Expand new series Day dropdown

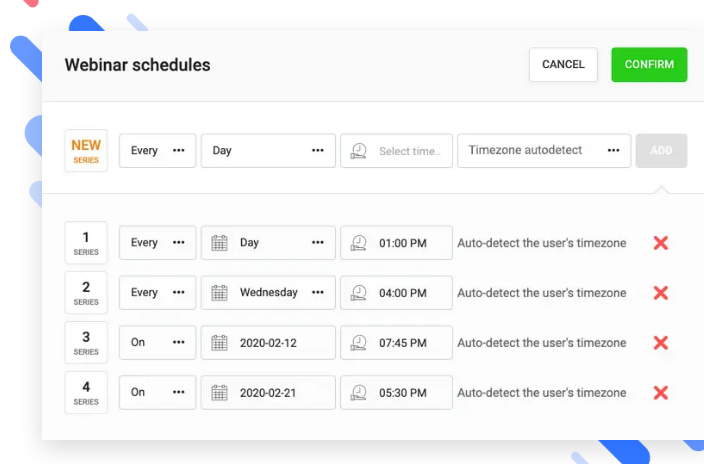click(268, 151)
